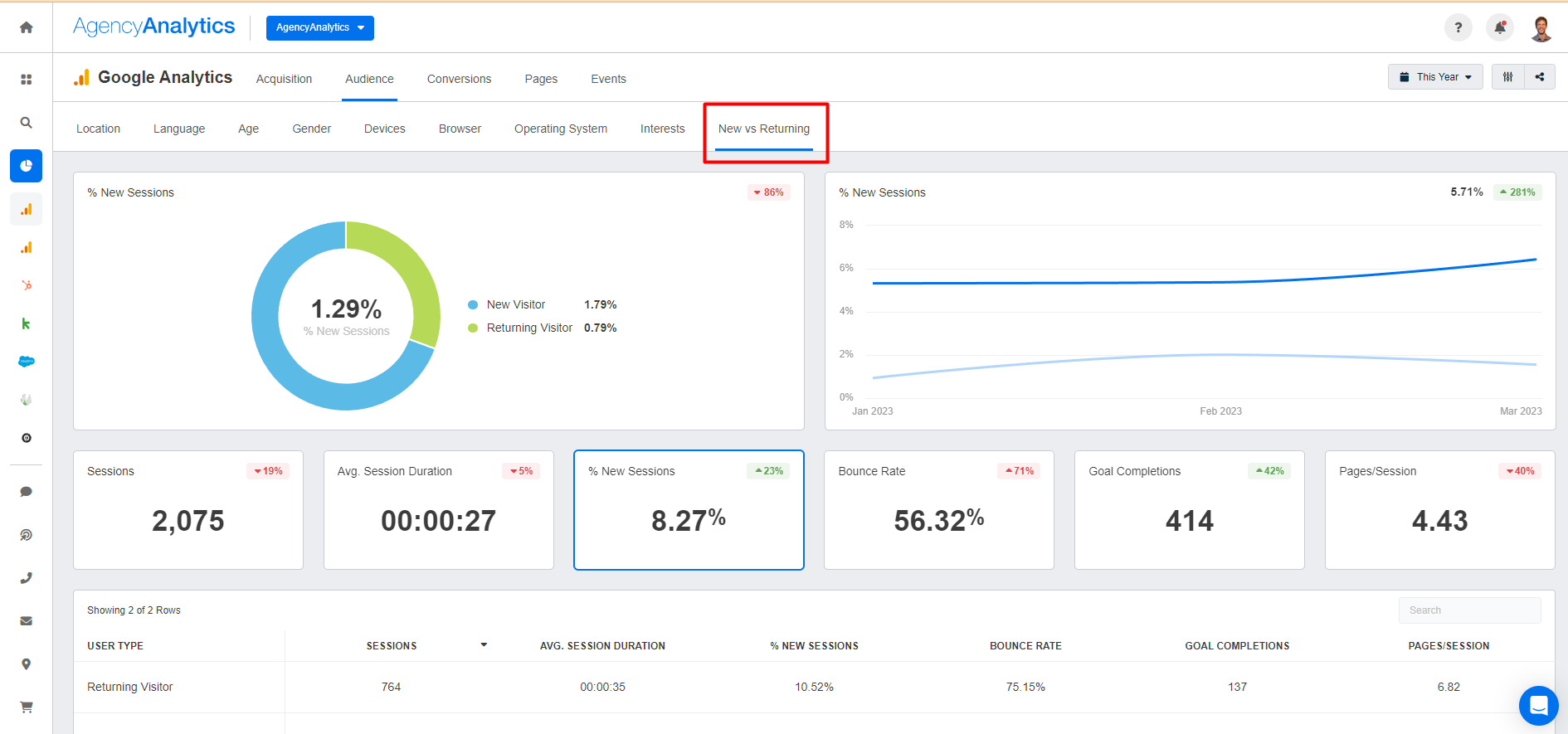Sort by the Sessions column arrow

click(484, 645)
